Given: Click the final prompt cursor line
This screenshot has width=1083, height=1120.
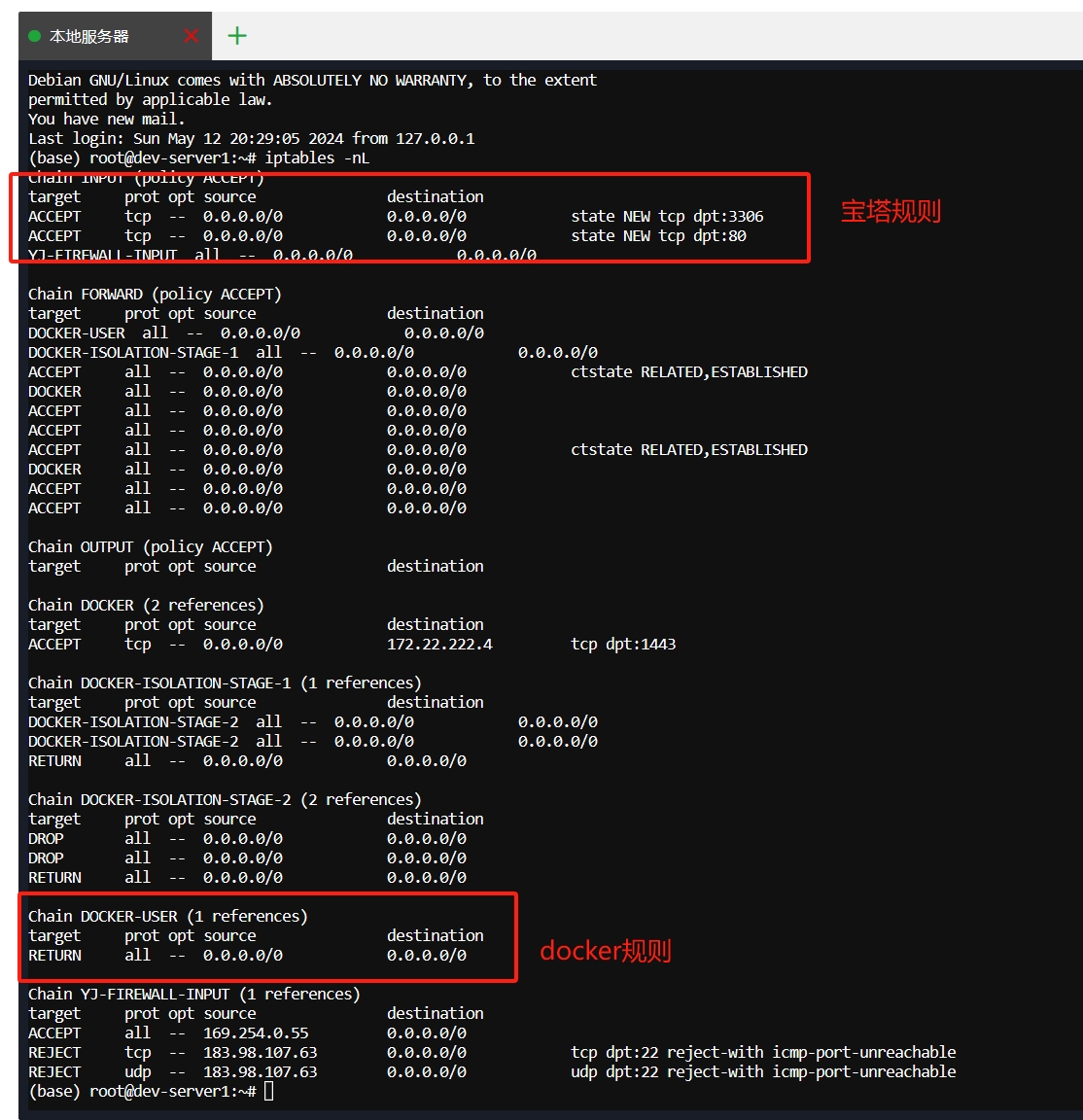Looking at the screenshot, I should point(151,1092).
